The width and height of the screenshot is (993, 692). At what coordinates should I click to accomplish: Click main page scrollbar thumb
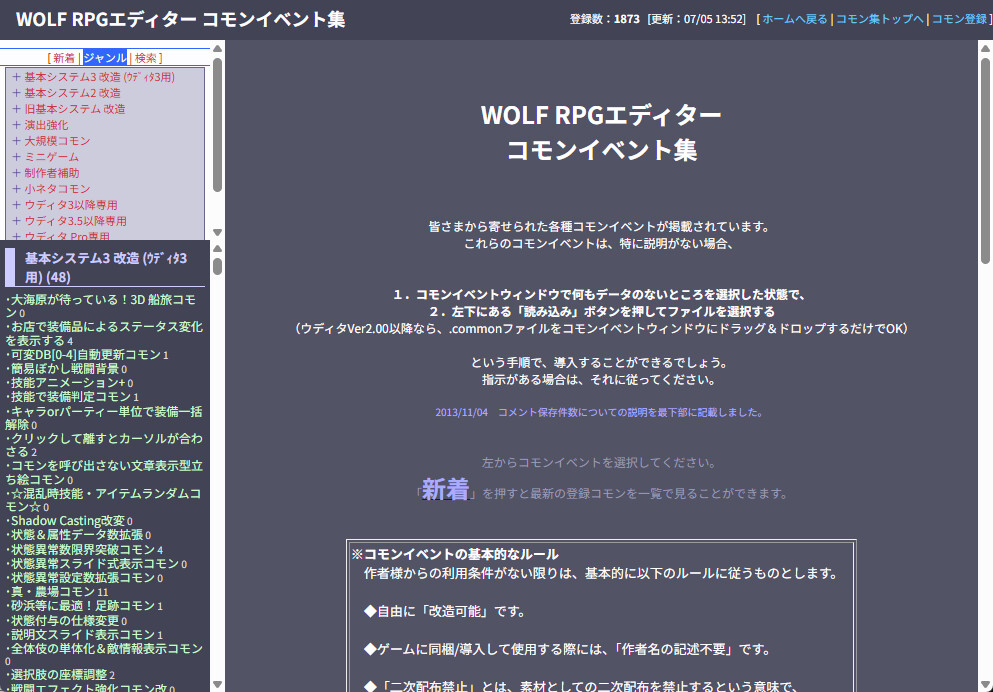click(x=985, y=161)
